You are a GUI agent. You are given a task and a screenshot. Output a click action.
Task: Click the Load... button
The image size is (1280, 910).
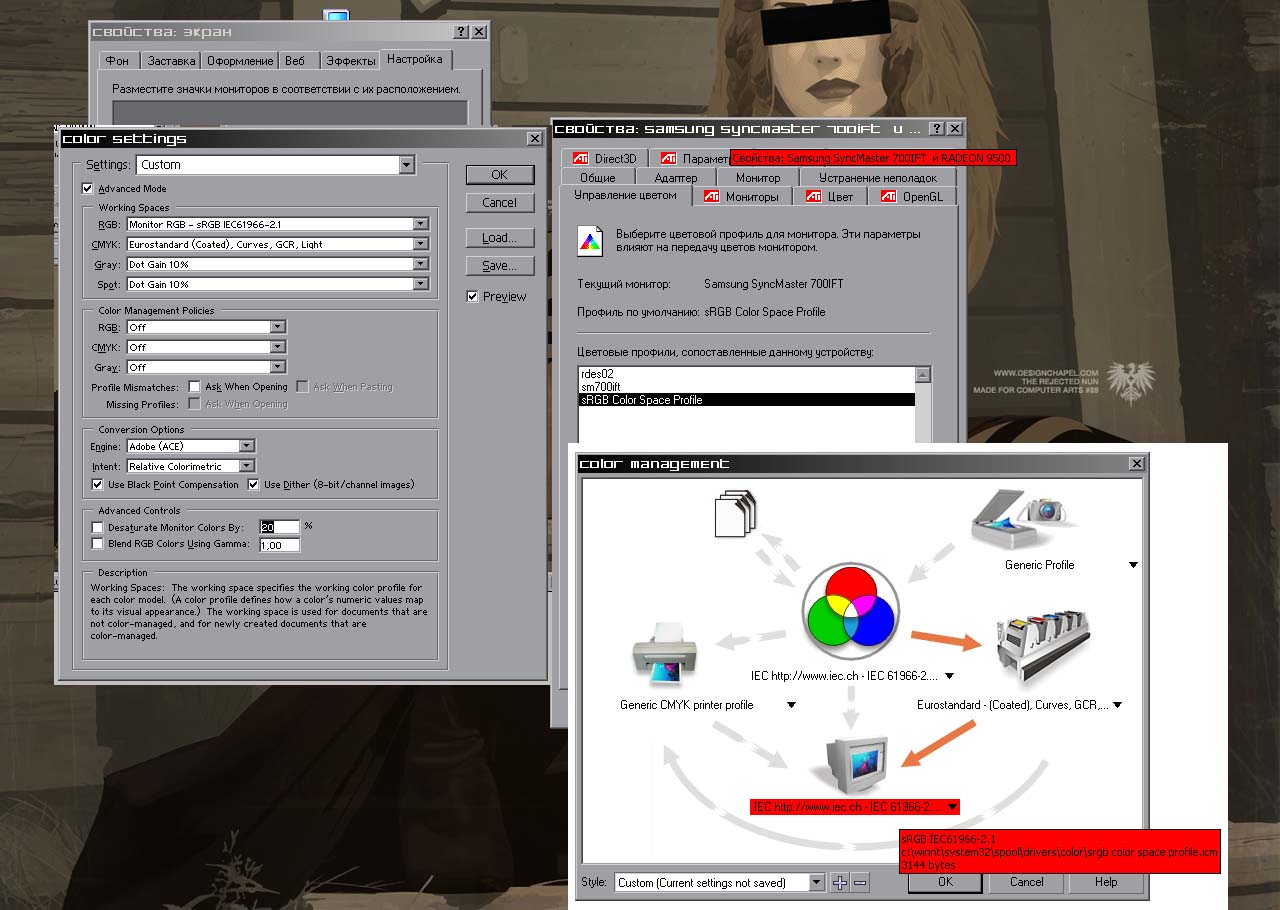pyautogui.click(x=500, y=238)
